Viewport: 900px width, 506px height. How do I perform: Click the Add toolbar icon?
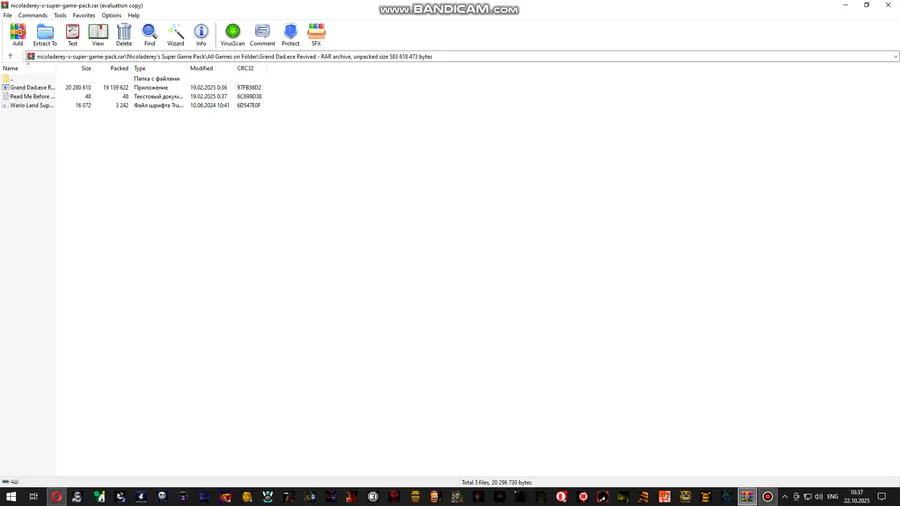(x=18, y=34)
